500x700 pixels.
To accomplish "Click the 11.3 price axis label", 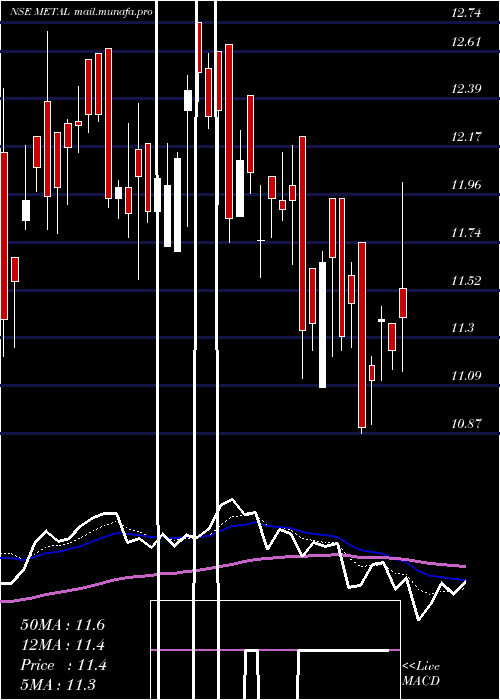I will 462,329.
